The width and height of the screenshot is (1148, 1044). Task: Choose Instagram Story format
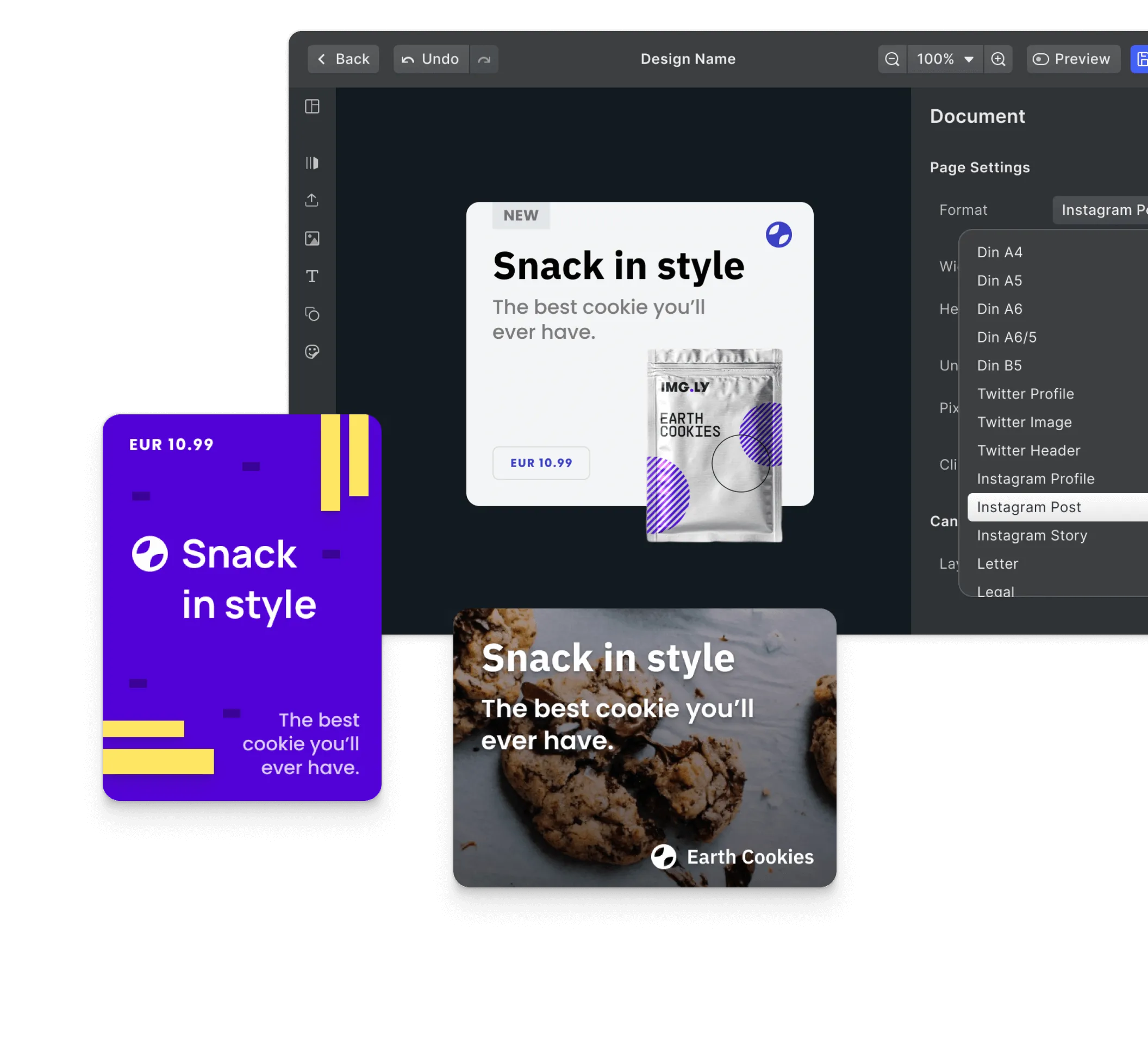pos(1057,536)
